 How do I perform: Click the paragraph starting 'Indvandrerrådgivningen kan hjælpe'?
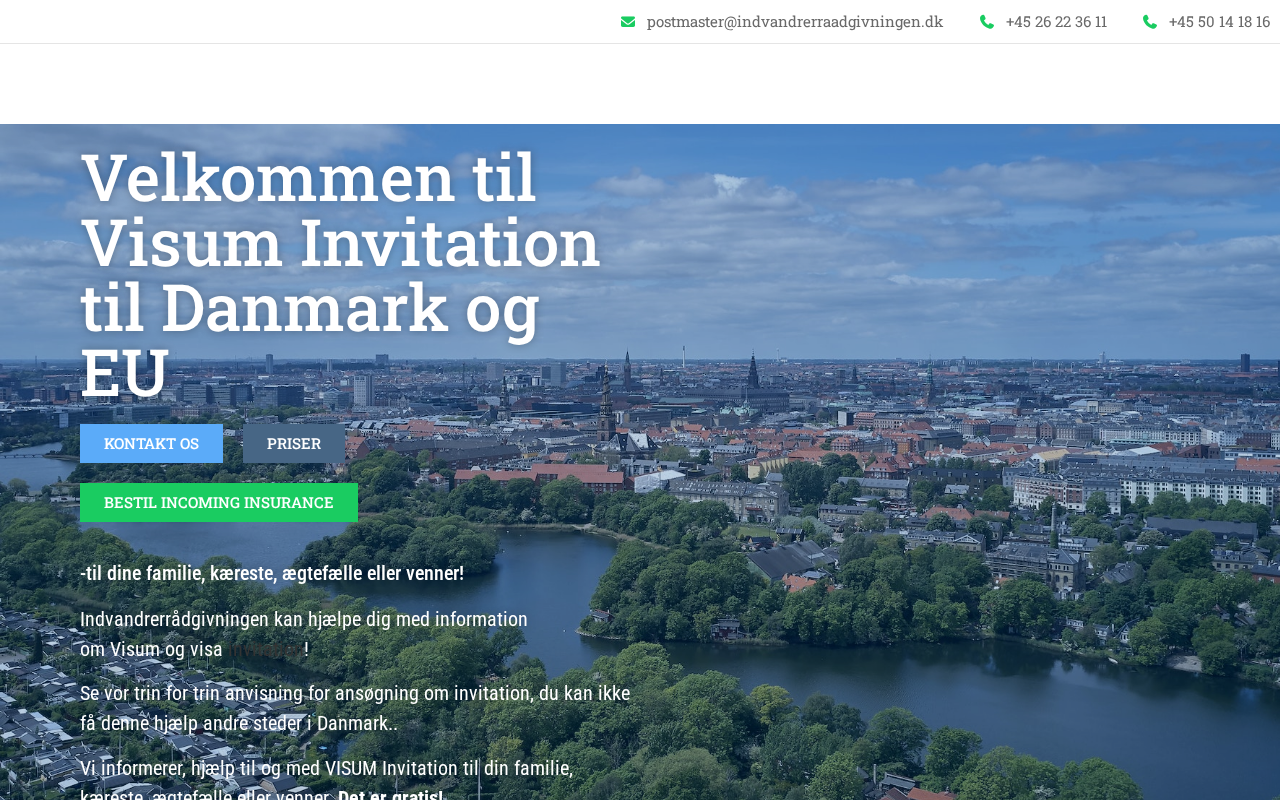[303, 620]
